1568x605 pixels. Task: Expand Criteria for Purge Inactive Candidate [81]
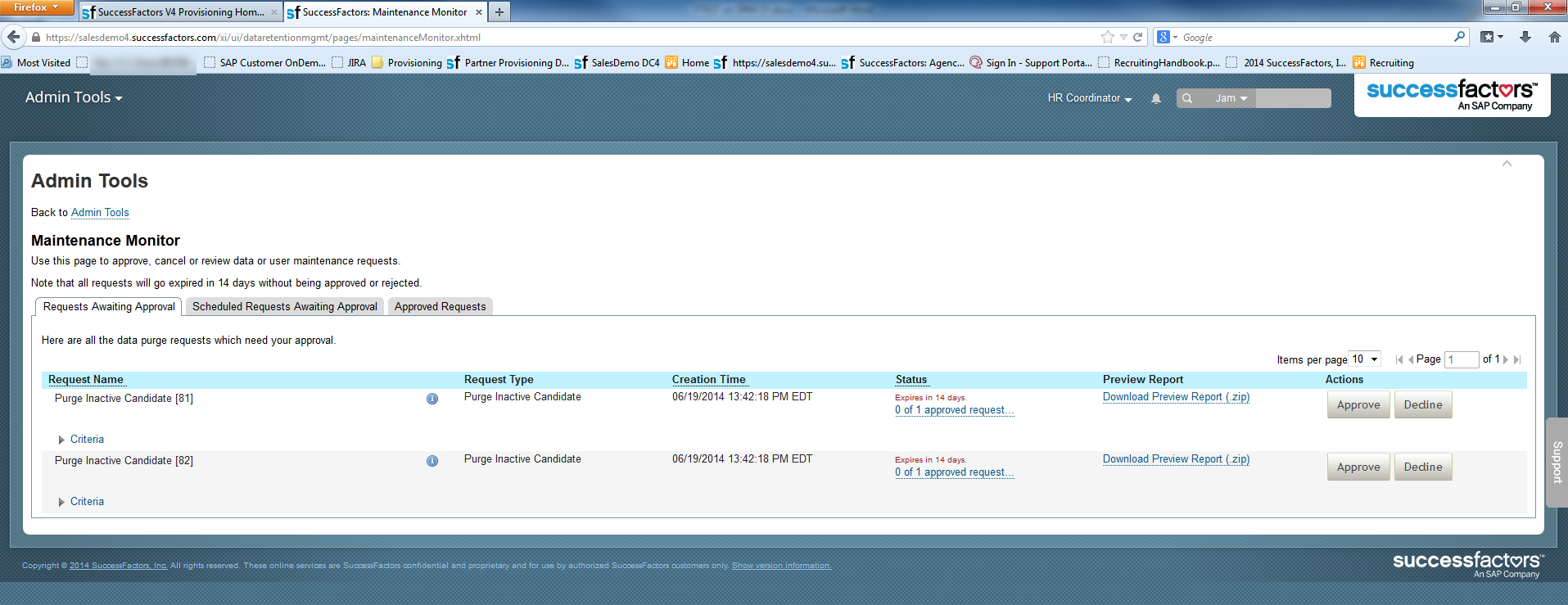click(81, 440)
